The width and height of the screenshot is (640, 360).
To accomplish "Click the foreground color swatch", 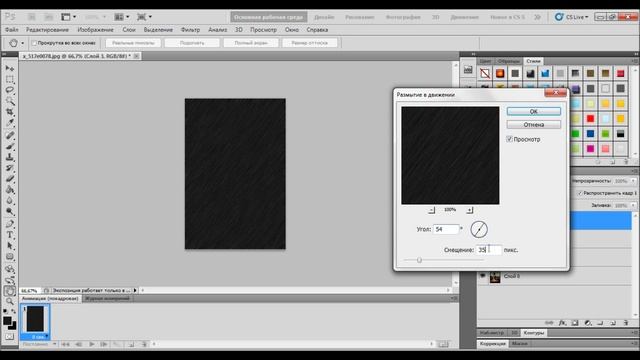I will (x=7, y=321).
